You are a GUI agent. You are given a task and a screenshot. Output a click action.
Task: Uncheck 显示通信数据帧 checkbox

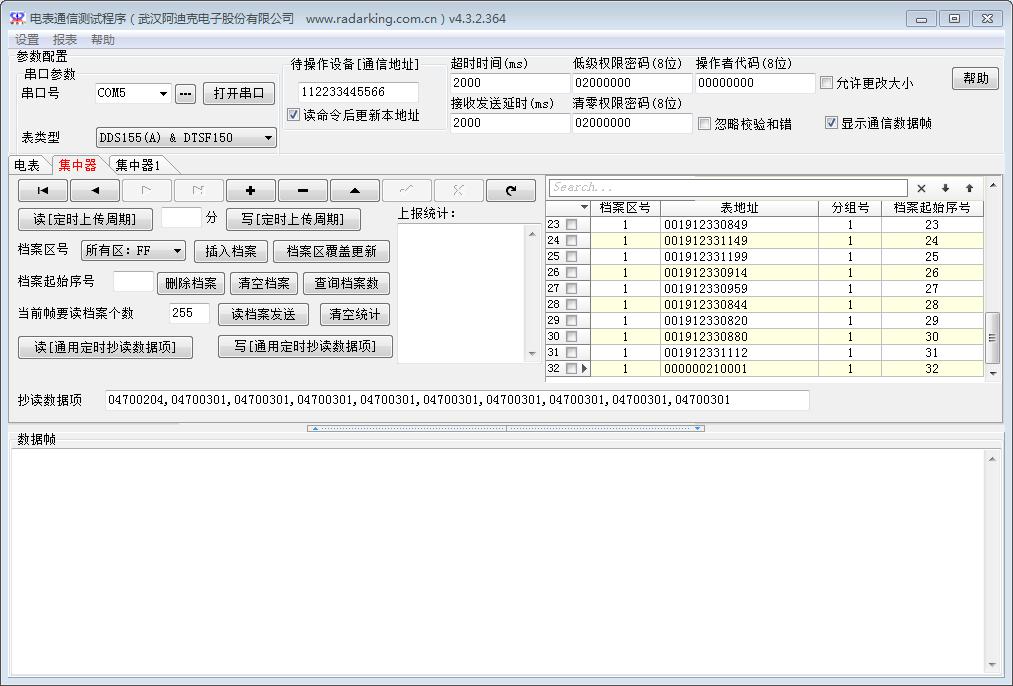coord(831,123)
